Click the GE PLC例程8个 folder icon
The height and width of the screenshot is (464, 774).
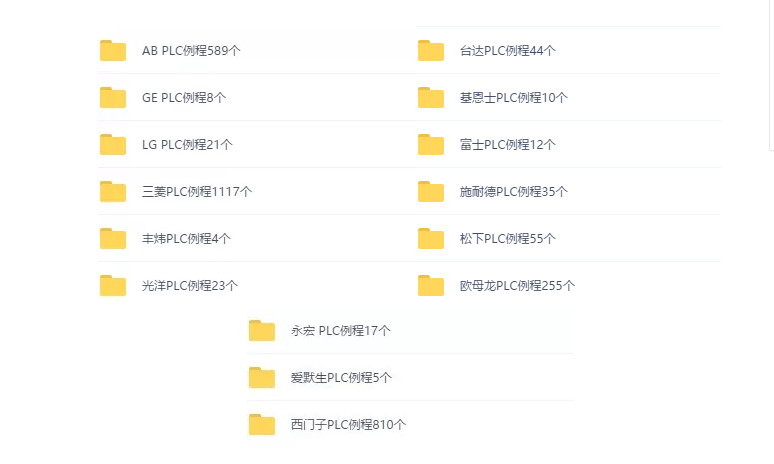pyautogui.click(x=113, y=98)
